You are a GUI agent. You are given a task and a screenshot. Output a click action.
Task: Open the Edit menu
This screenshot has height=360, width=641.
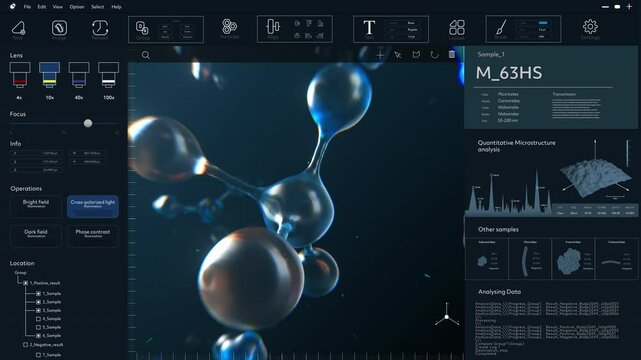click(x=42, y=7)
